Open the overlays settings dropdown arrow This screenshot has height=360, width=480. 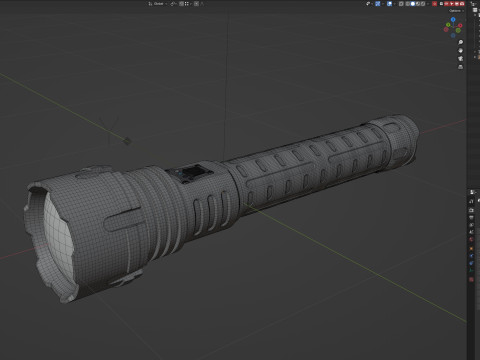[x=395, y=4]
